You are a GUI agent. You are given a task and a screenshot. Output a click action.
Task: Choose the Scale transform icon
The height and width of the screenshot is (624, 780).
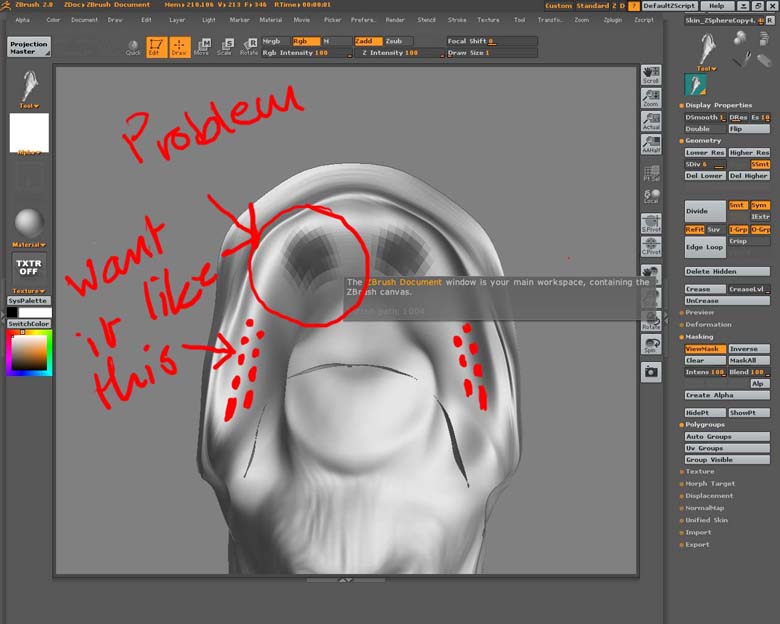(x=225, y=47)
